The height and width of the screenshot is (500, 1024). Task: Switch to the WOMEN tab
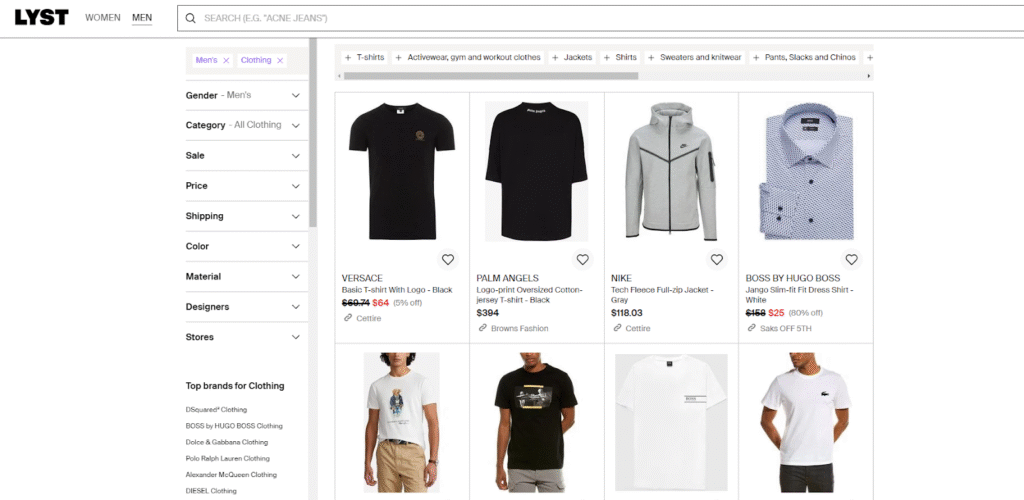coord(103,18)
